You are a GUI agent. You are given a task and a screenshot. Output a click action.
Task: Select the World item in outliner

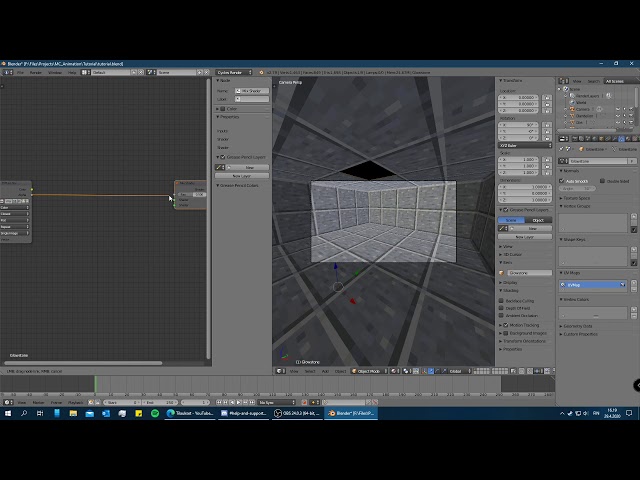[x=581, y=102]
